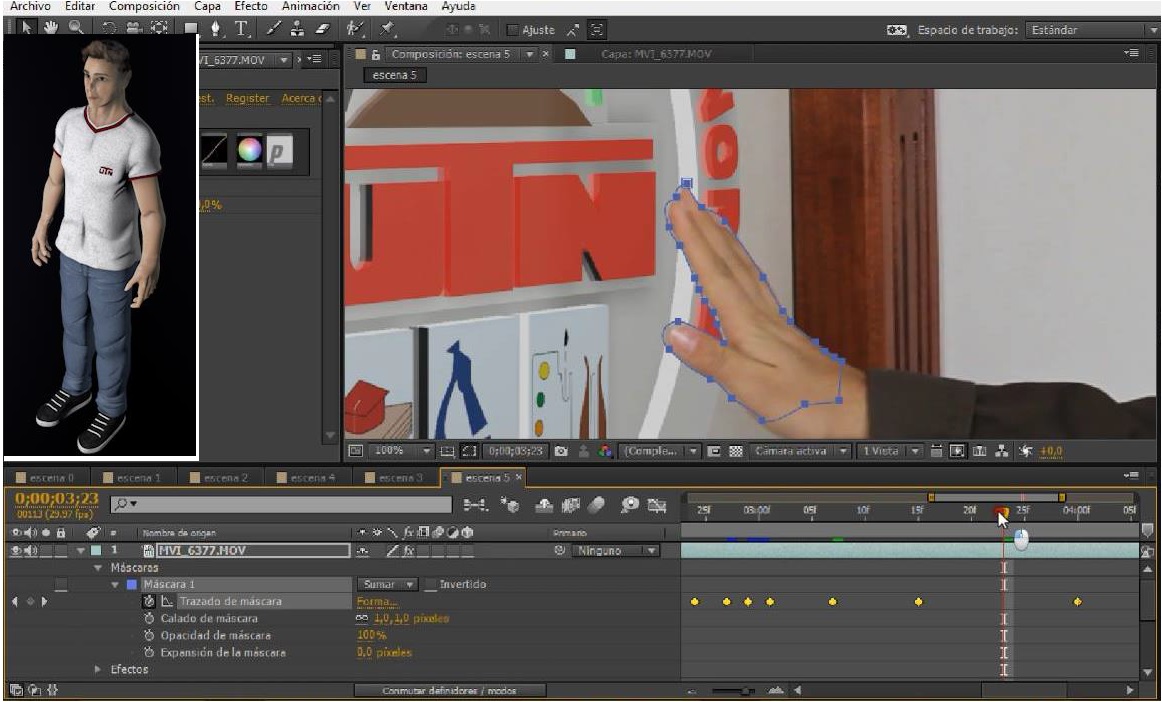Open the viewer magnification 100% dropdown
1162x702 pixels.
click(x=400, y=451)
